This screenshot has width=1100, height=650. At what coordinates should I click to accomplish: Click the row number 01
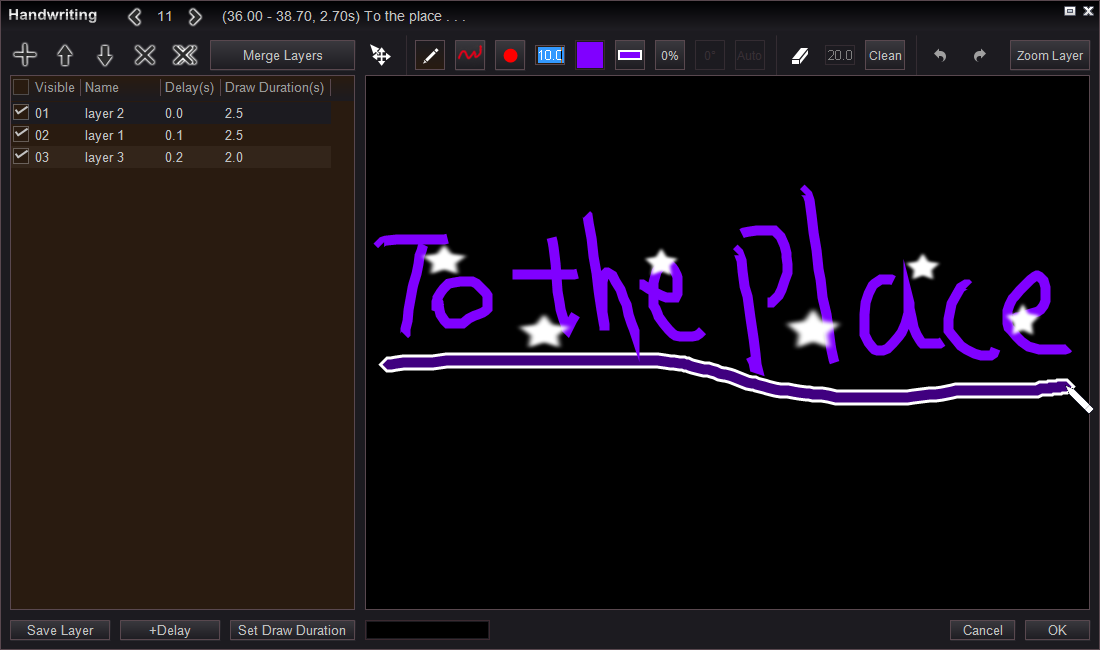pyautogui.click(x=42, y=113)
